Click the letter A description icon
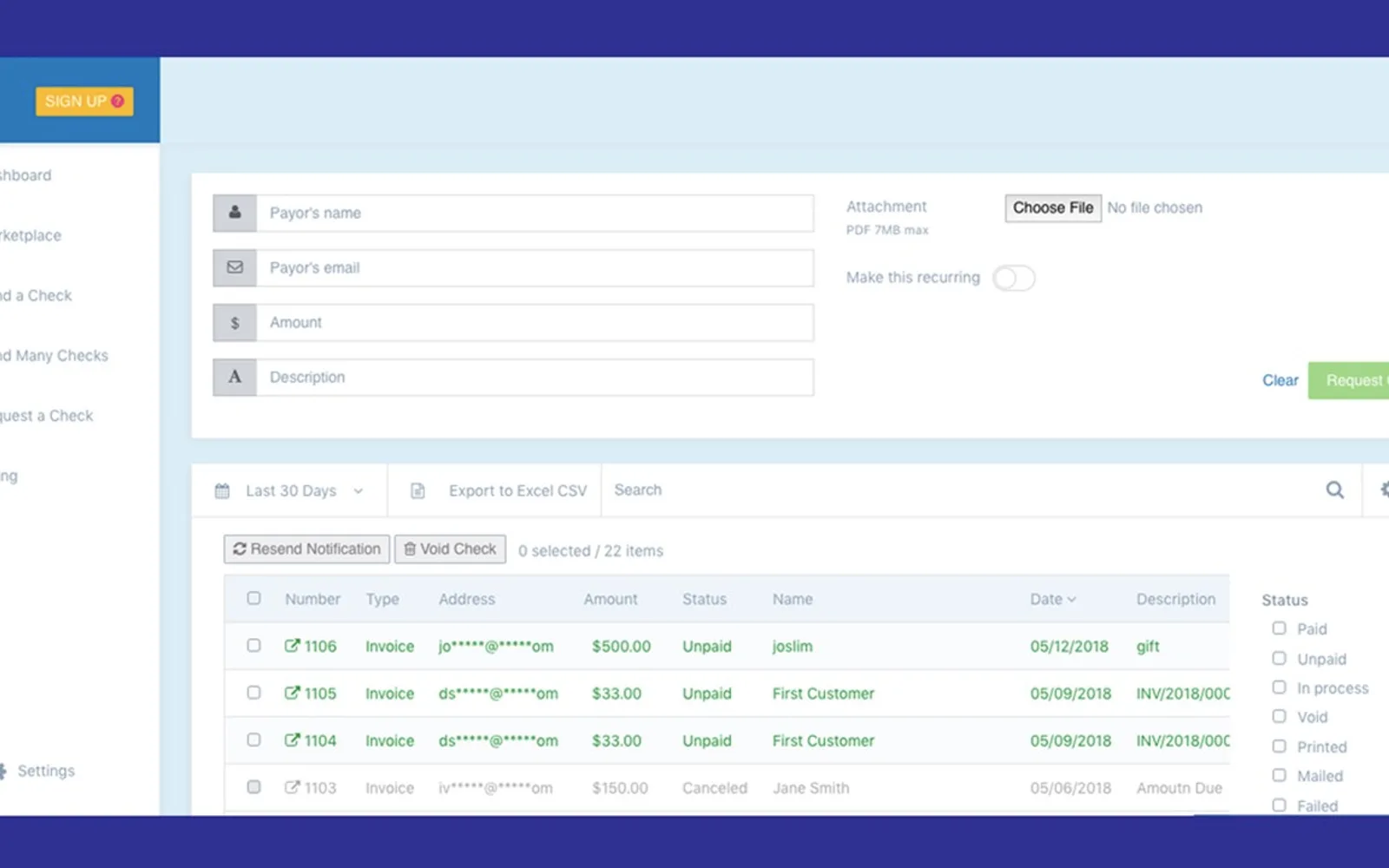The image size is (1389, 868). 234,377
